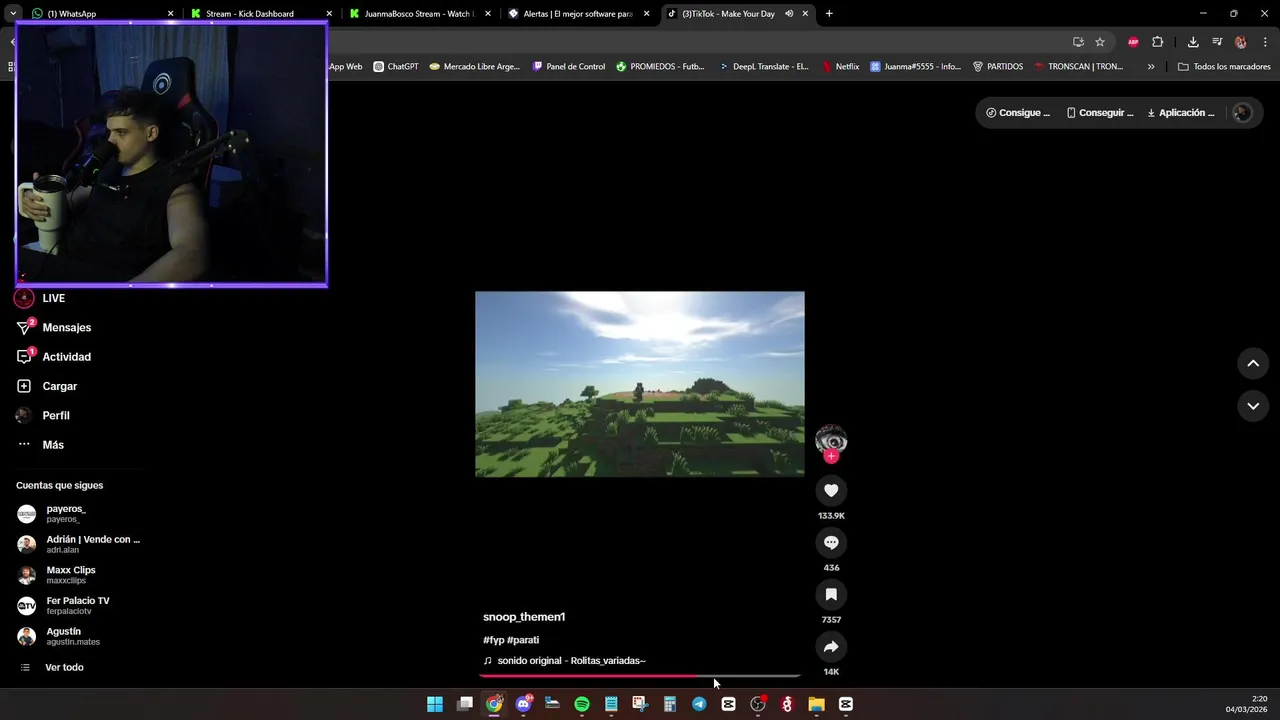Follow creator with the red plus badge
This screenshot has width=1280, height=720.
[831, 456]
